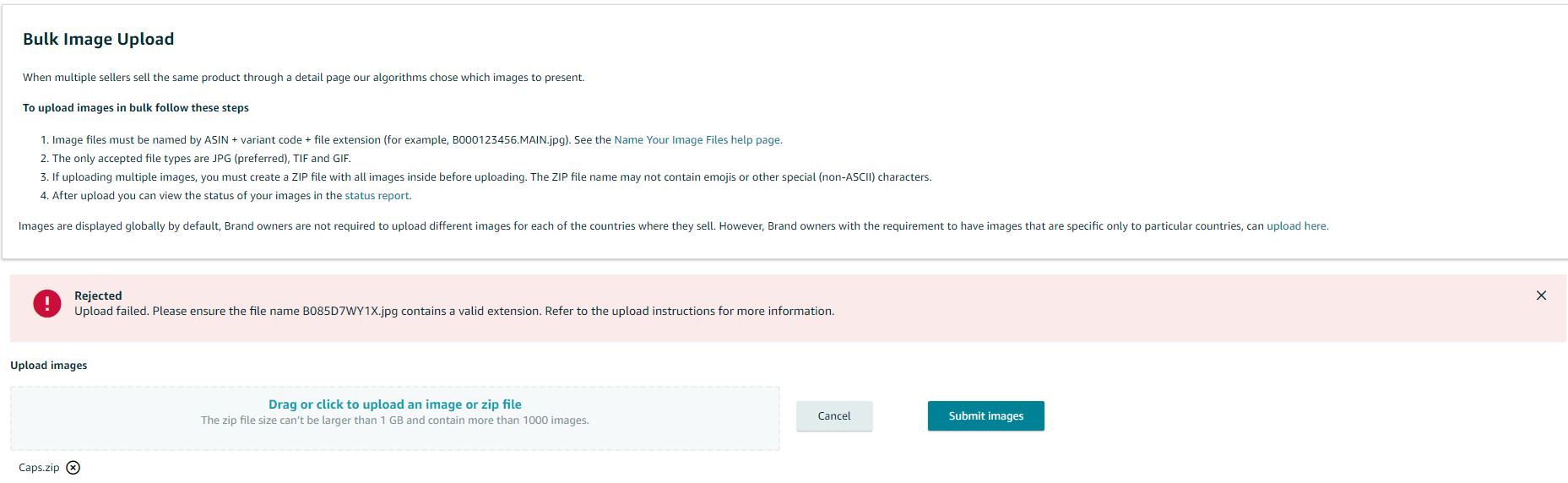
Task: Click the bulk upload steps bold heading
Action: click(136, 108)
